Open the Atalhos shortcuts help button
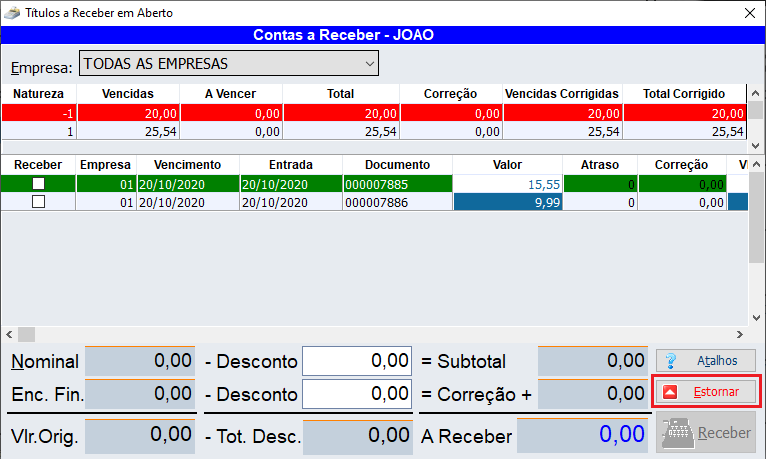Screen dimensions: 766x459 pos(705,361)
